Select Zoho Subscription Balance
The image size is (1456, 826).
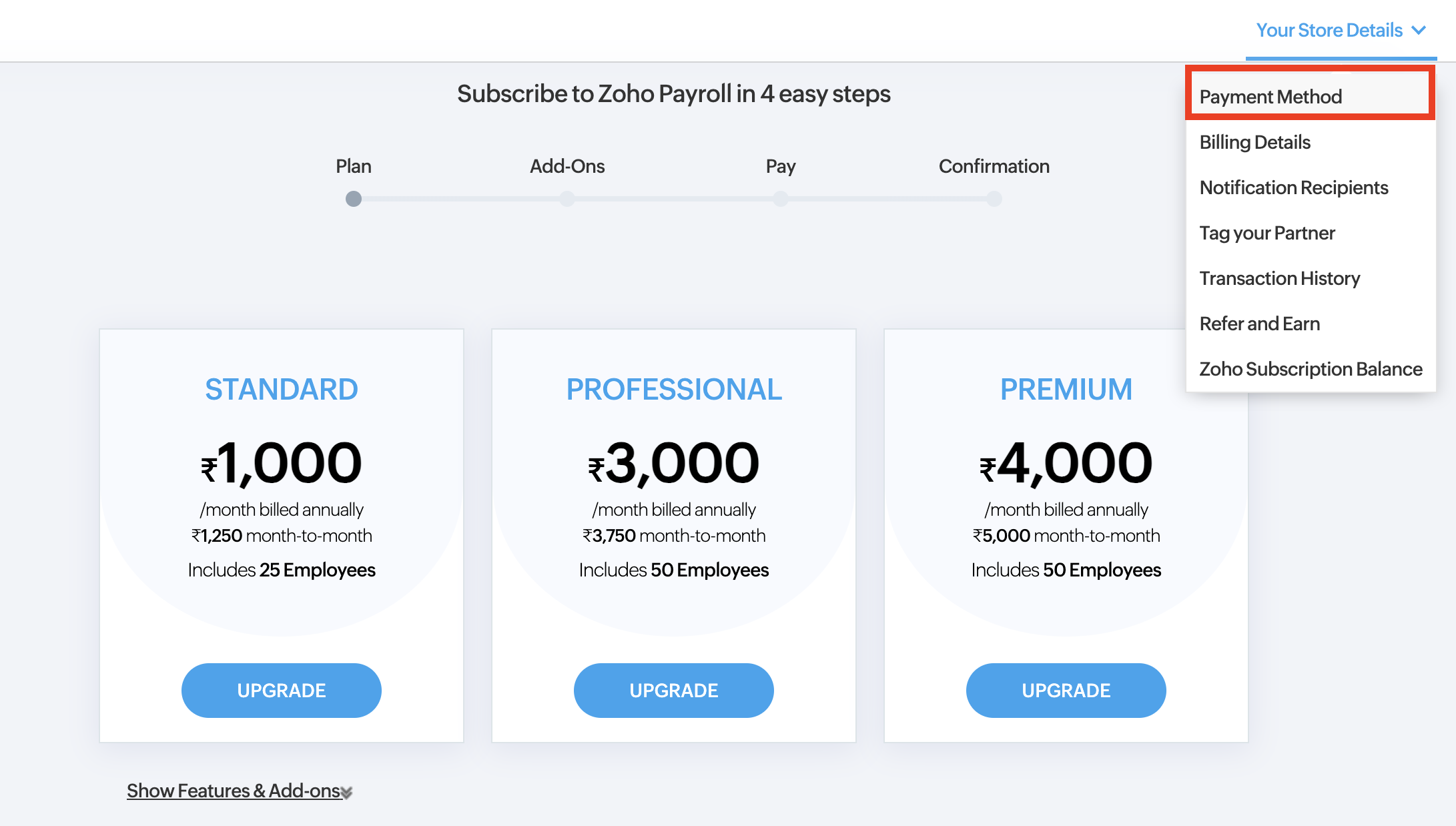(x=1311, y=369)
